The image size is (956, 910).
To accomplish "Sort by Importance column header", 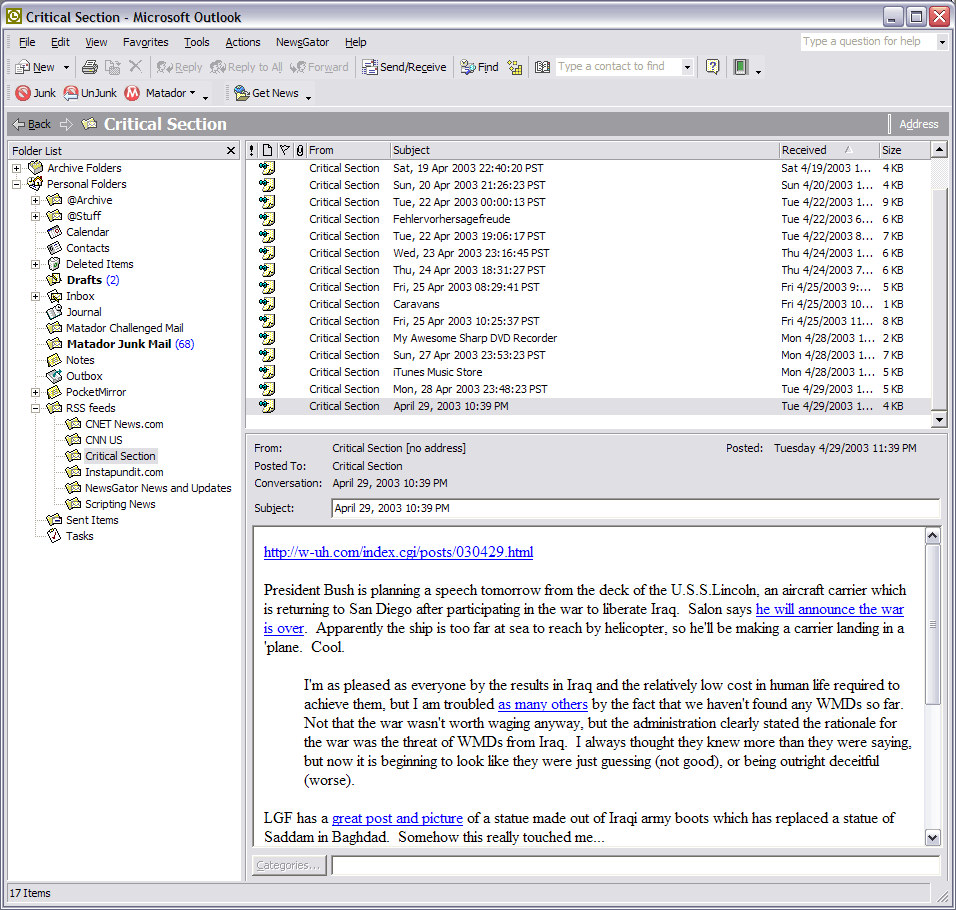I will [x=252, y=150].
